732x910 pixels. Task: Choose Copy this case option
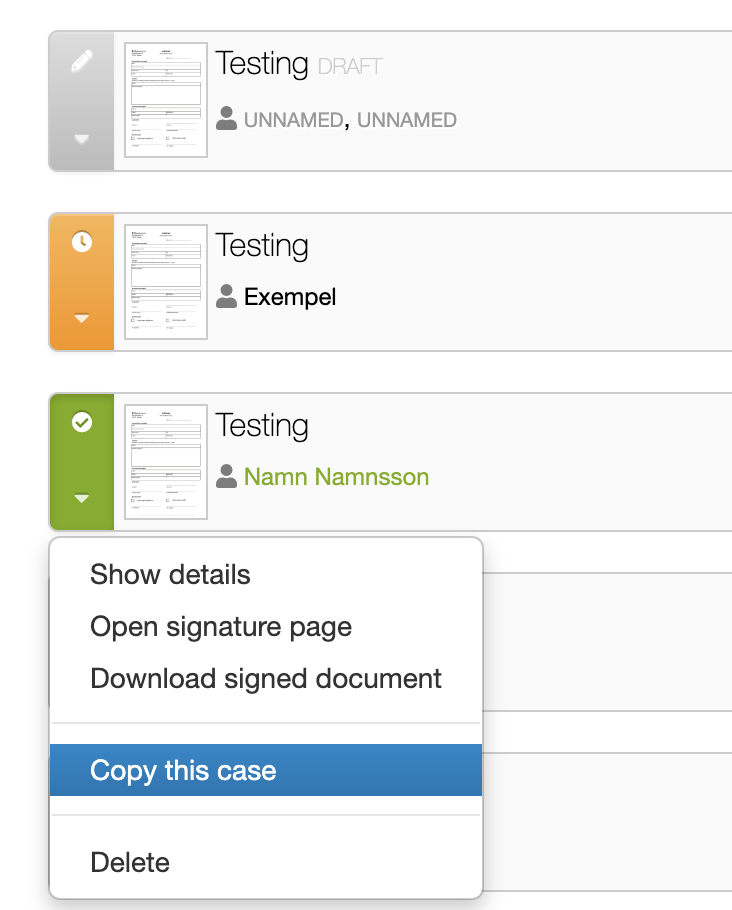tap(266, 770)
